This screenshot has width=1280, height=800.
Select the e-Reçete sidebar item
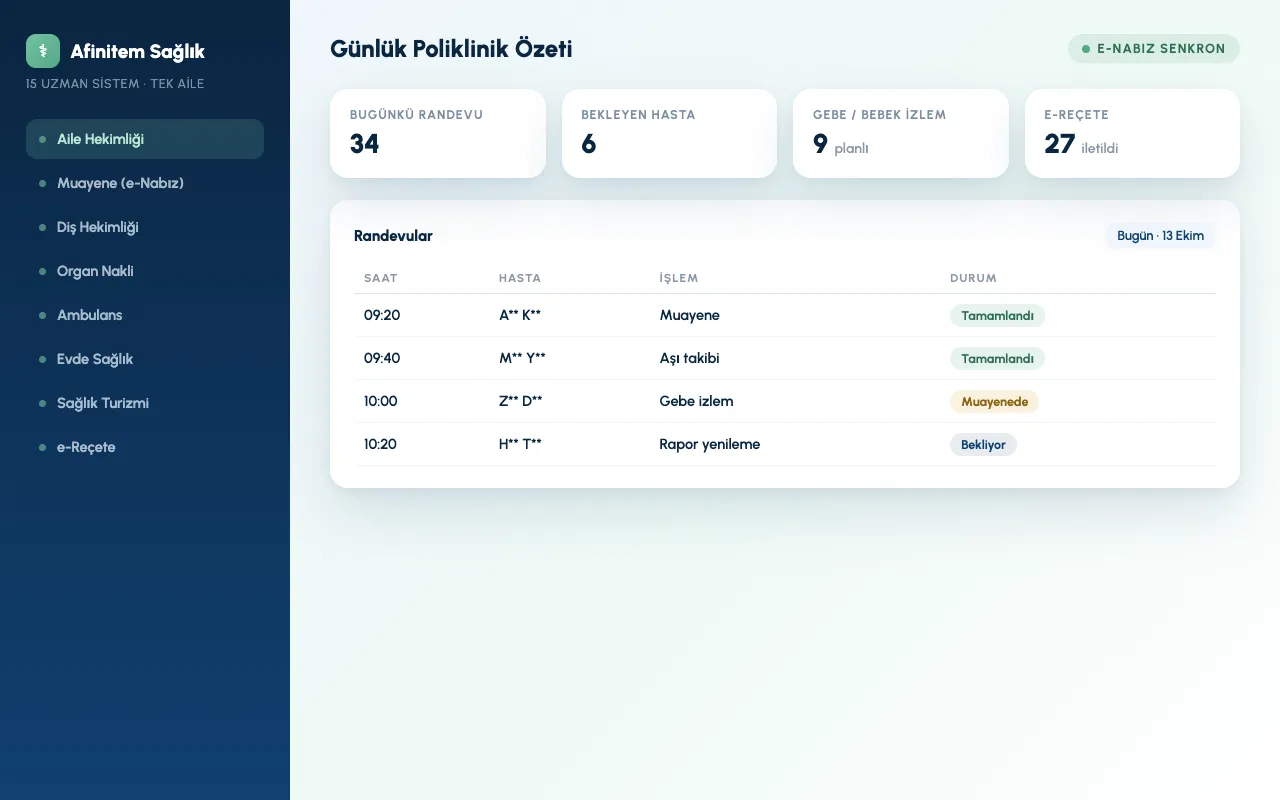pyautogui.click(x=145, y=447)
